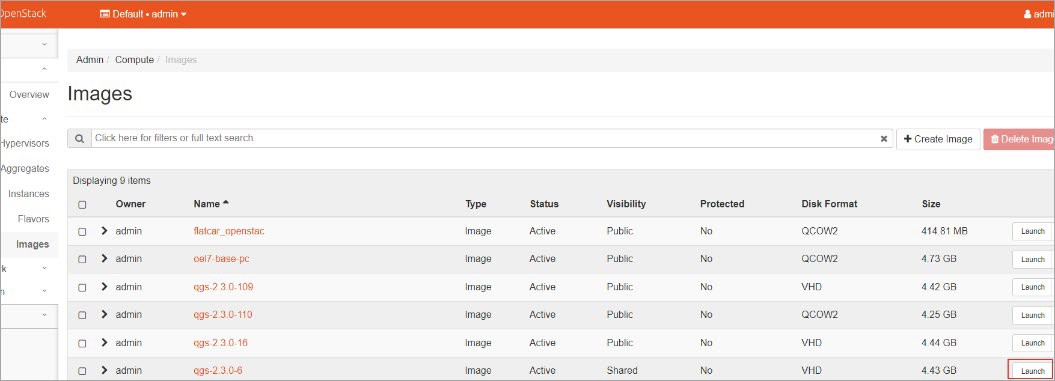Open the qgs-2.3.0-16 image link
This screenshot has width=1055, height=381.
coord(221,343)
